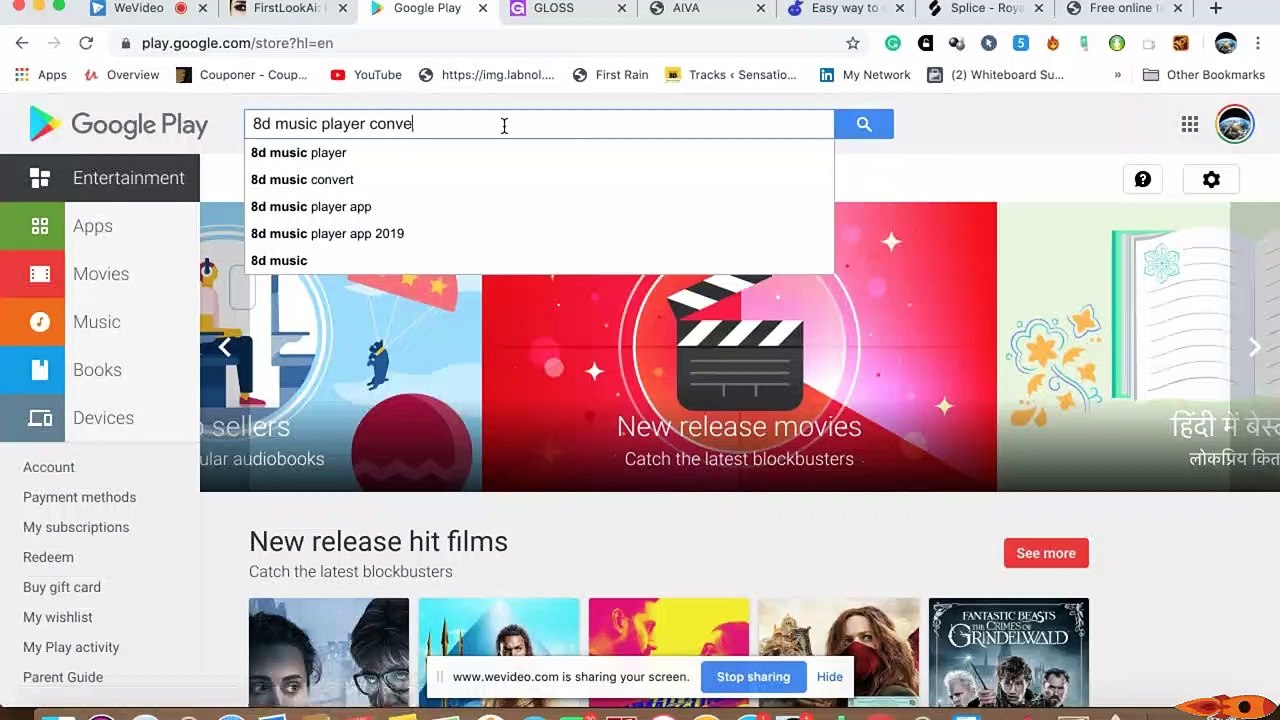The image size is (1280, 720).
Task: Go to previous carousel banner
Action: (225, 346)
